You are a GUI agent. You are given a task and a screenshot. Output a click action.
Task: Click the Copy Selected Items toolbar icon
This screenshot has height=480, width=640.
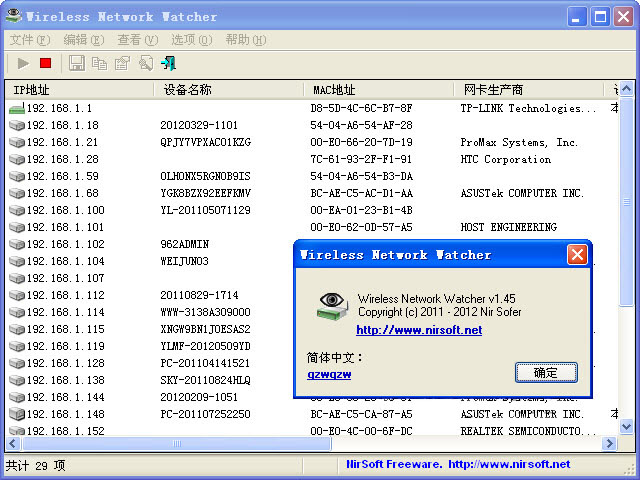[99, 63]
